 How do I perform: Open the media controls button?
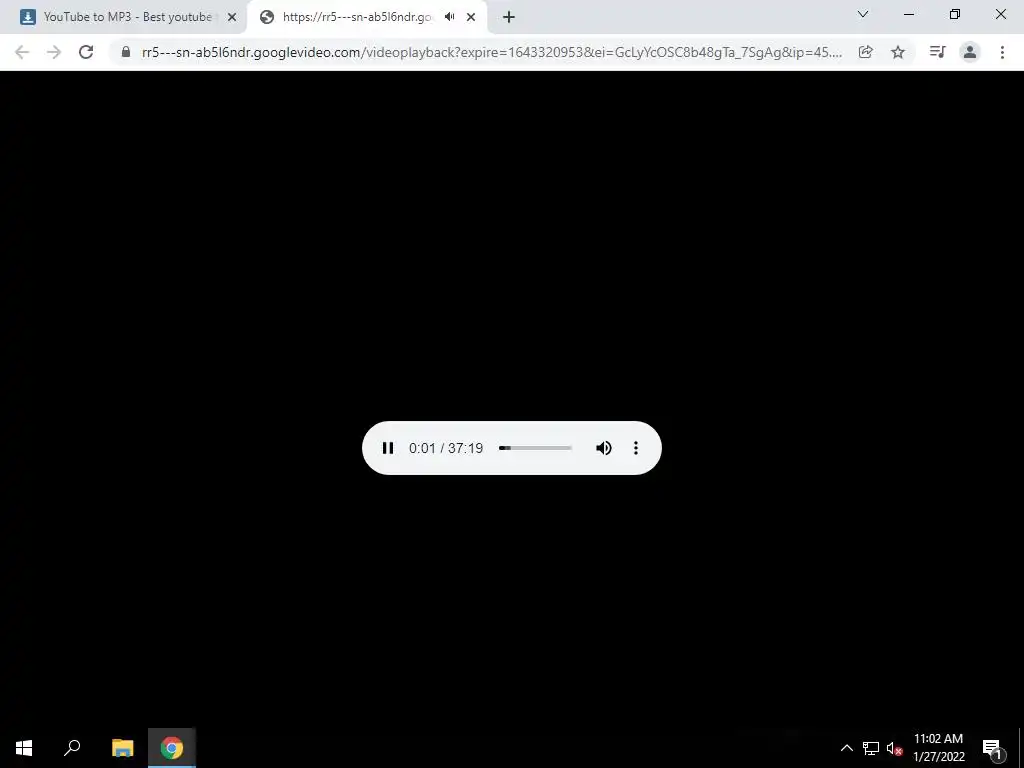[938, 52]
